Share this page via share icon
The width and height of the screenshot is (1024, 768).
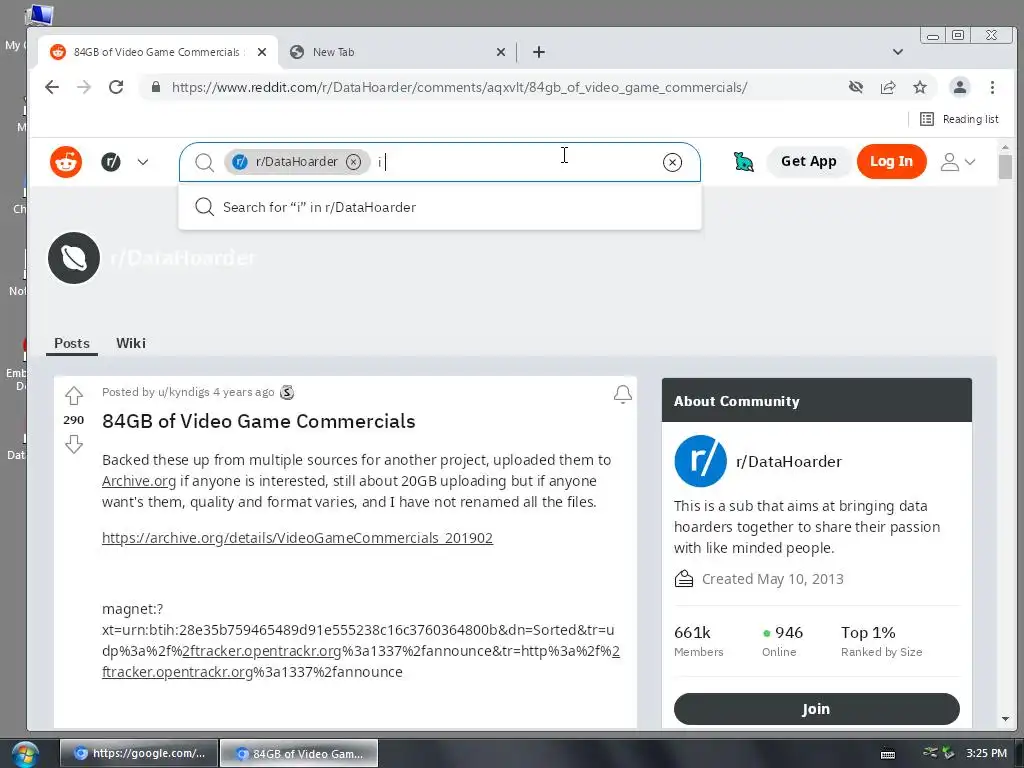(888, 87)
